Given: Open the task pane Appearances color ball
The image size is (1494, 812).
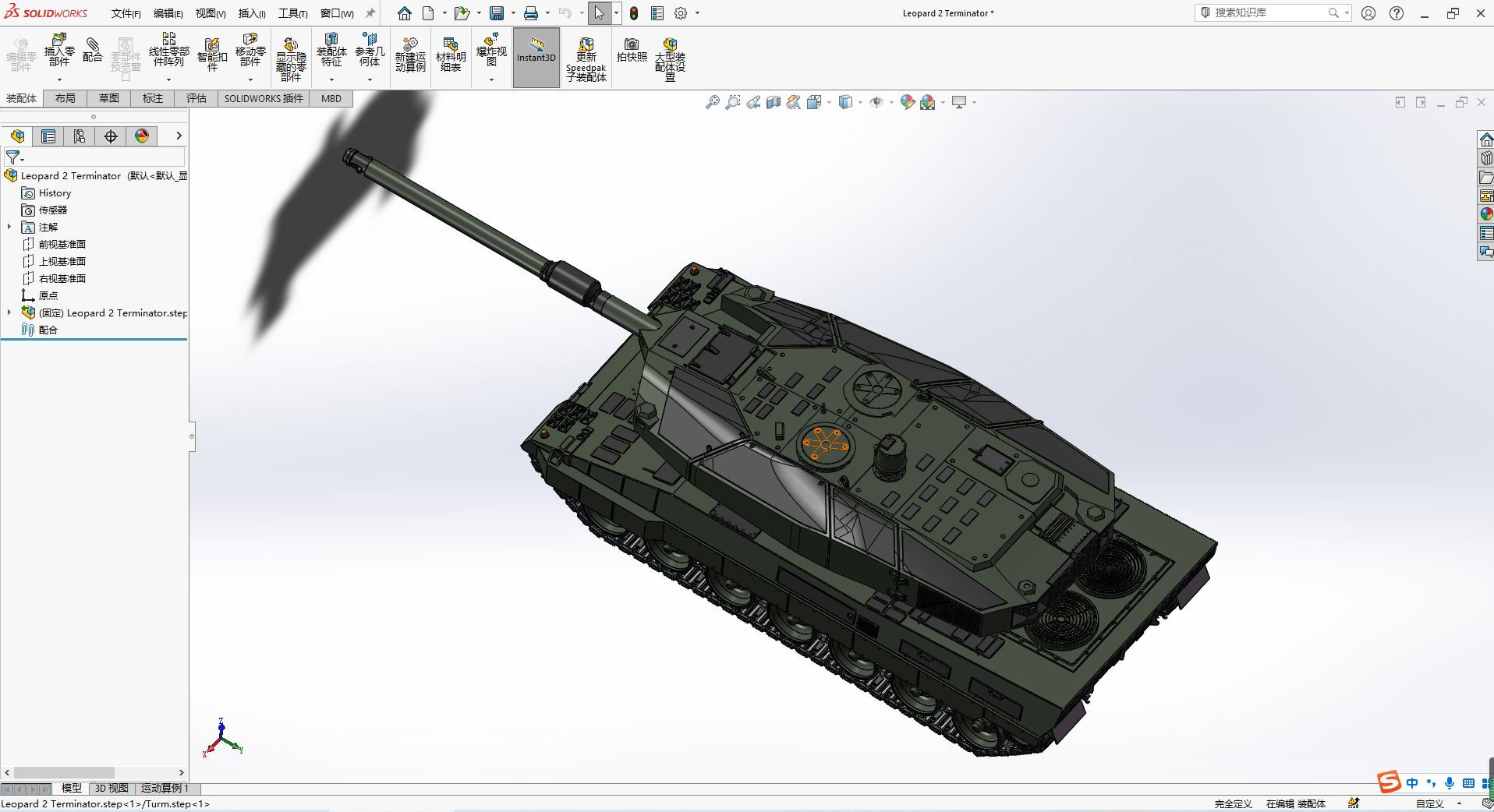Looking at the screenshot, I should (x=1486, y=214).
